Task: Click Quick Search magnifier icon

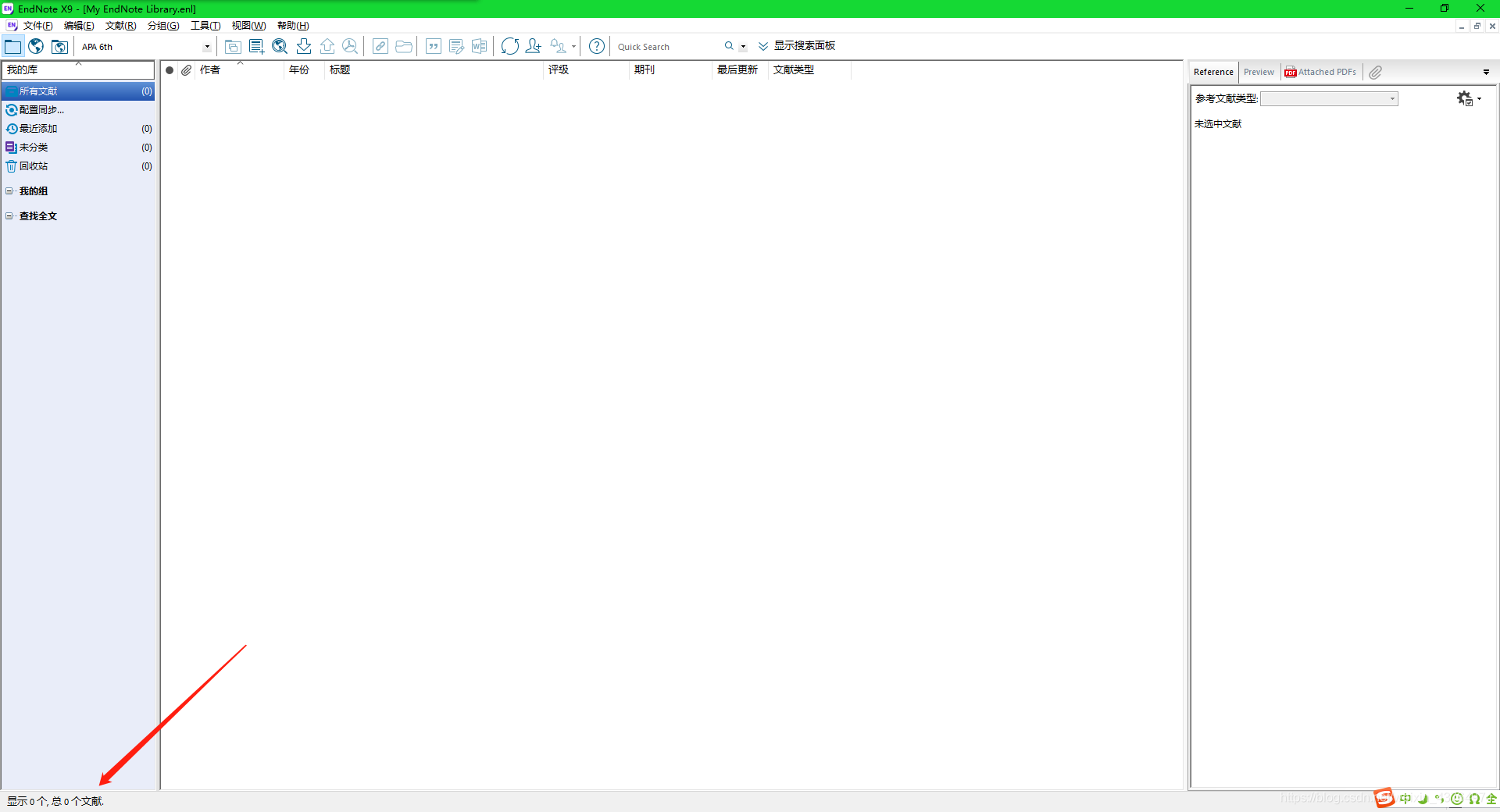Action: tap(729, 46)
